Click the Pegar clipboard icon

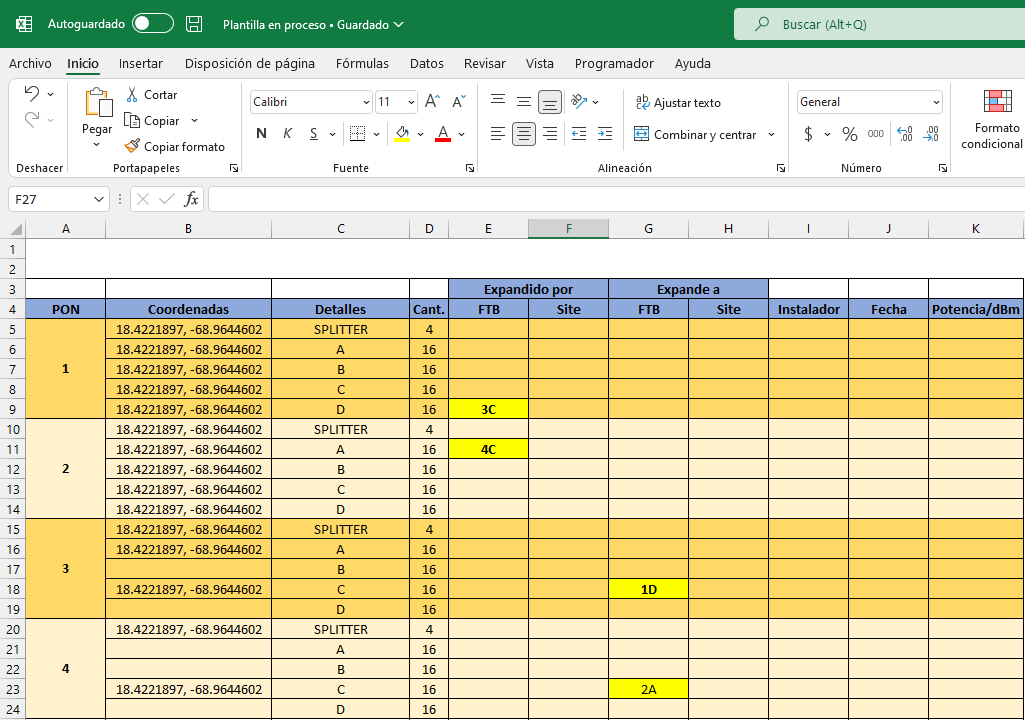[98, 103]
